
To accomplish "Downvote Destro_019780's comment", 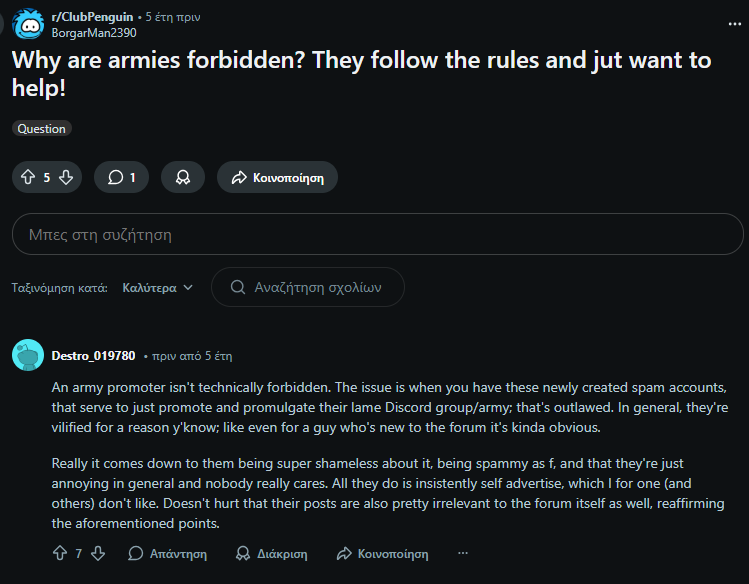I will (97, 553).
